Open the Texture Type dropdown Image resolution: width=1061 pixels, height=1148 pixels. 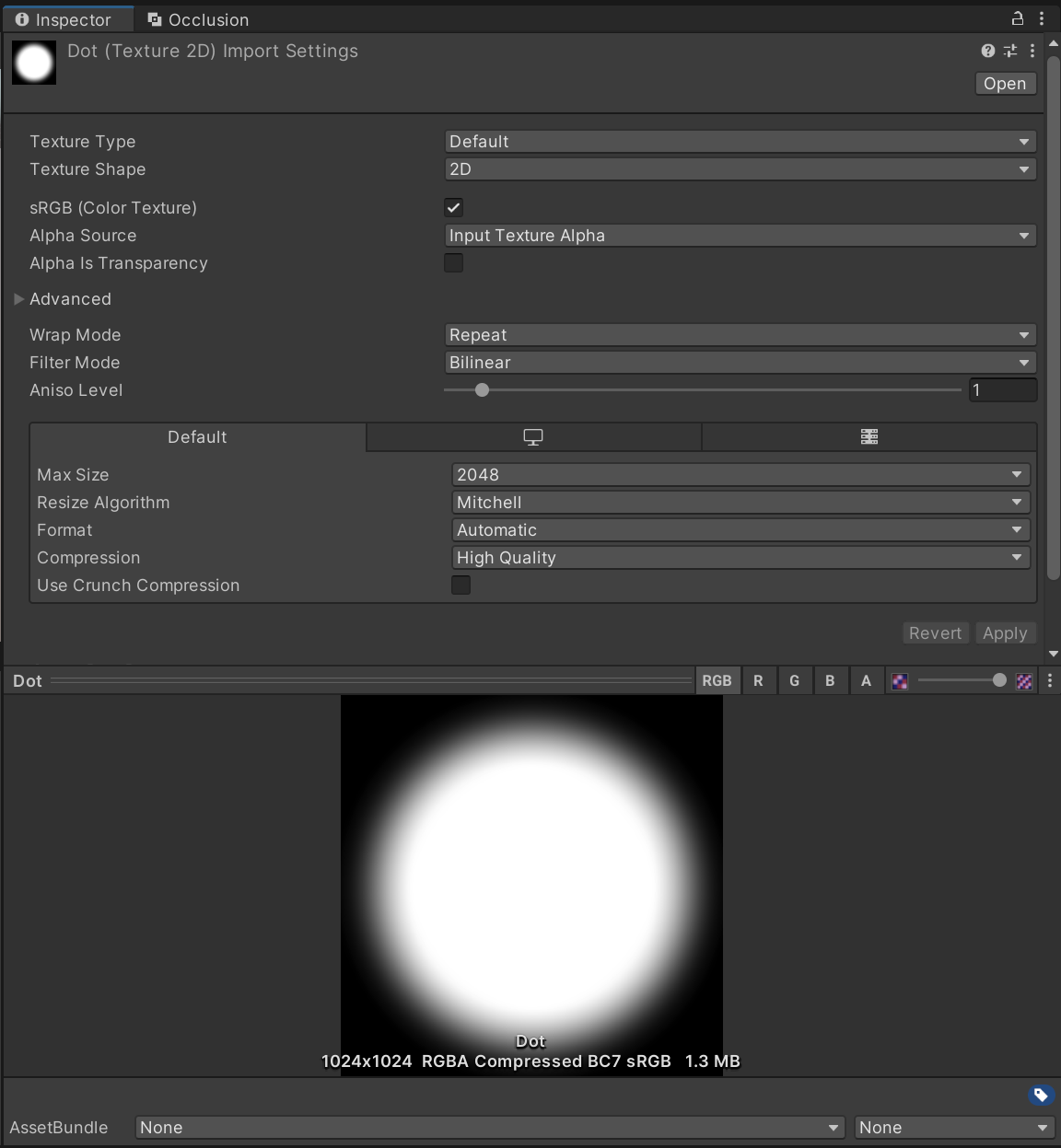(x=740, y=142)
